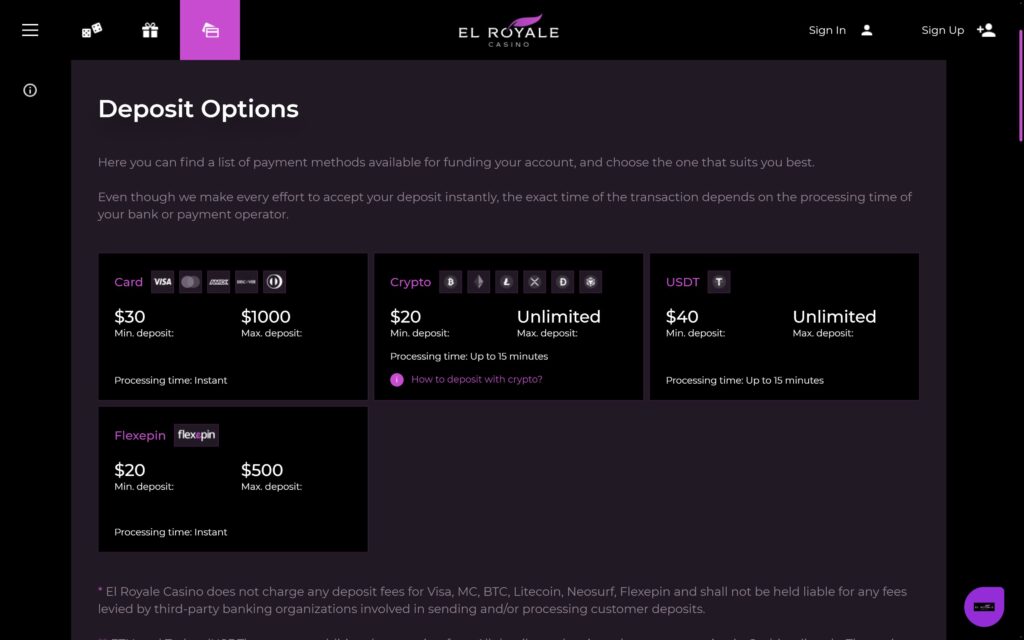This screenshot has width=1024, height=640.
Task: Select the Tether icon next to USDT
Action: tap(719, 282)
